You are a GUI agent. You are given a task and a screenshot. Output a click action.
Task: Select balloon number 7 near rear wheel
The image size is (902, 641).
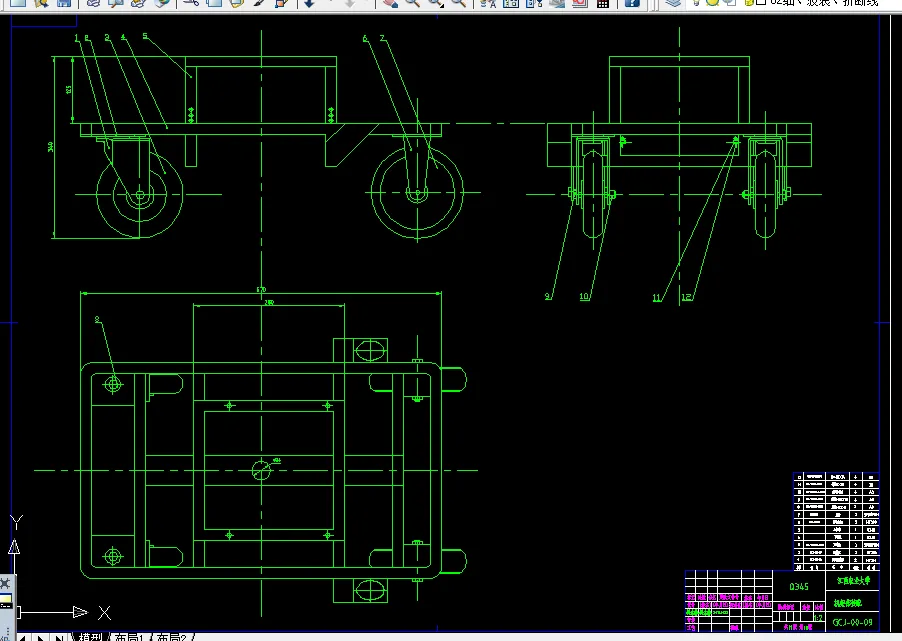pos(382,38)
